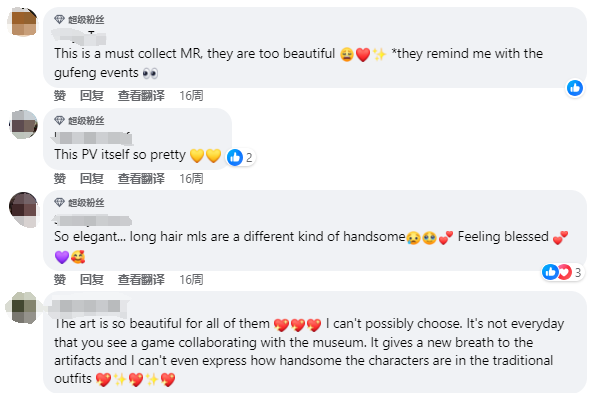The image size is (610, 393).
Task: Reply (回复) to the "must collect MR" comment
Action: pyautogui.click(x=91, y=96)
